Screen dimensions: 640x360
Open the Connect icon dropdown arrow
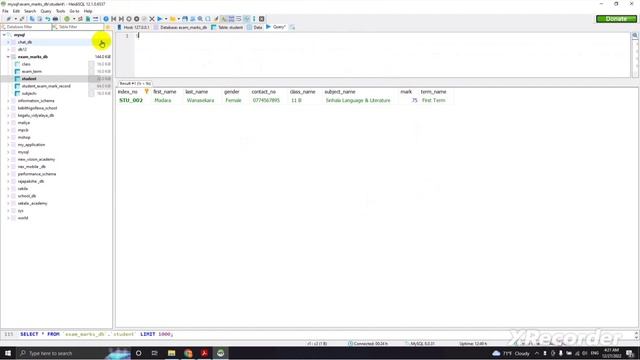tap(16, 19)
